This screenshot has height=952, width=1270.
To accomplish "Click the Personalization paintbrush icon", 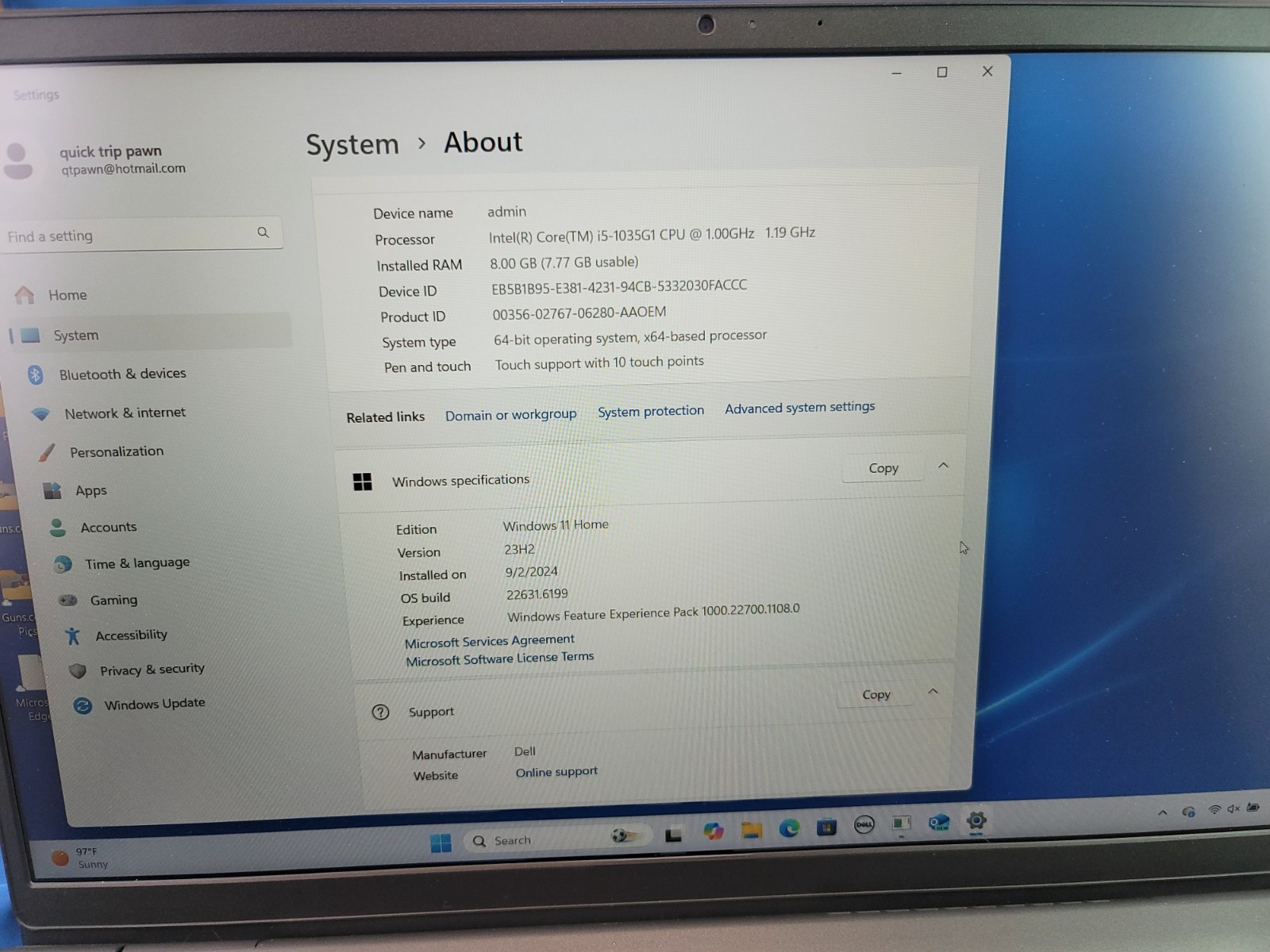I will 47,452.
